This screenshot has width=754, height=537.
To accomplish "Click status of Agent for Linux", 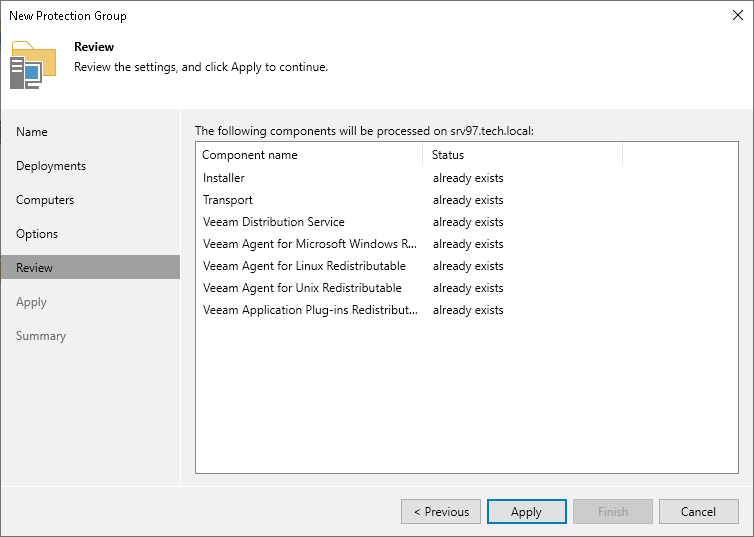I will pyautogui.click(x=468, y=266).
